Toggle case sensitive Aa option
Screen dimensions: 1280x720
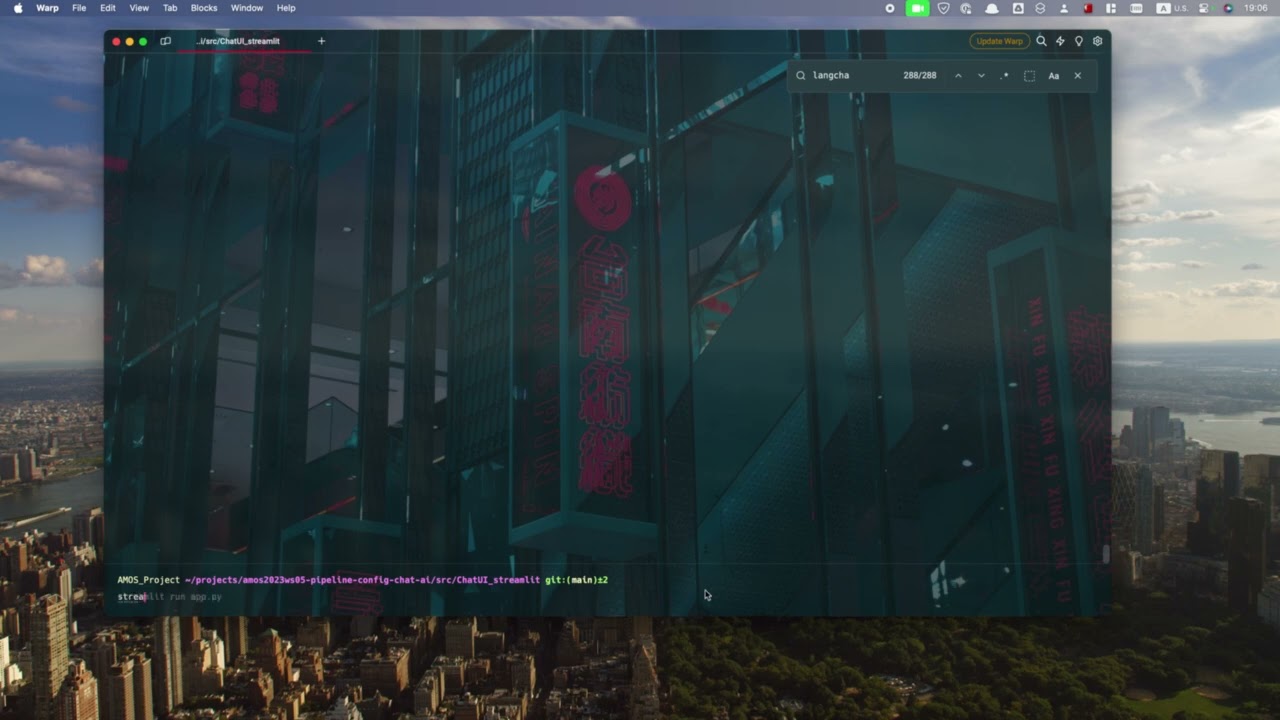[1053, 75]
